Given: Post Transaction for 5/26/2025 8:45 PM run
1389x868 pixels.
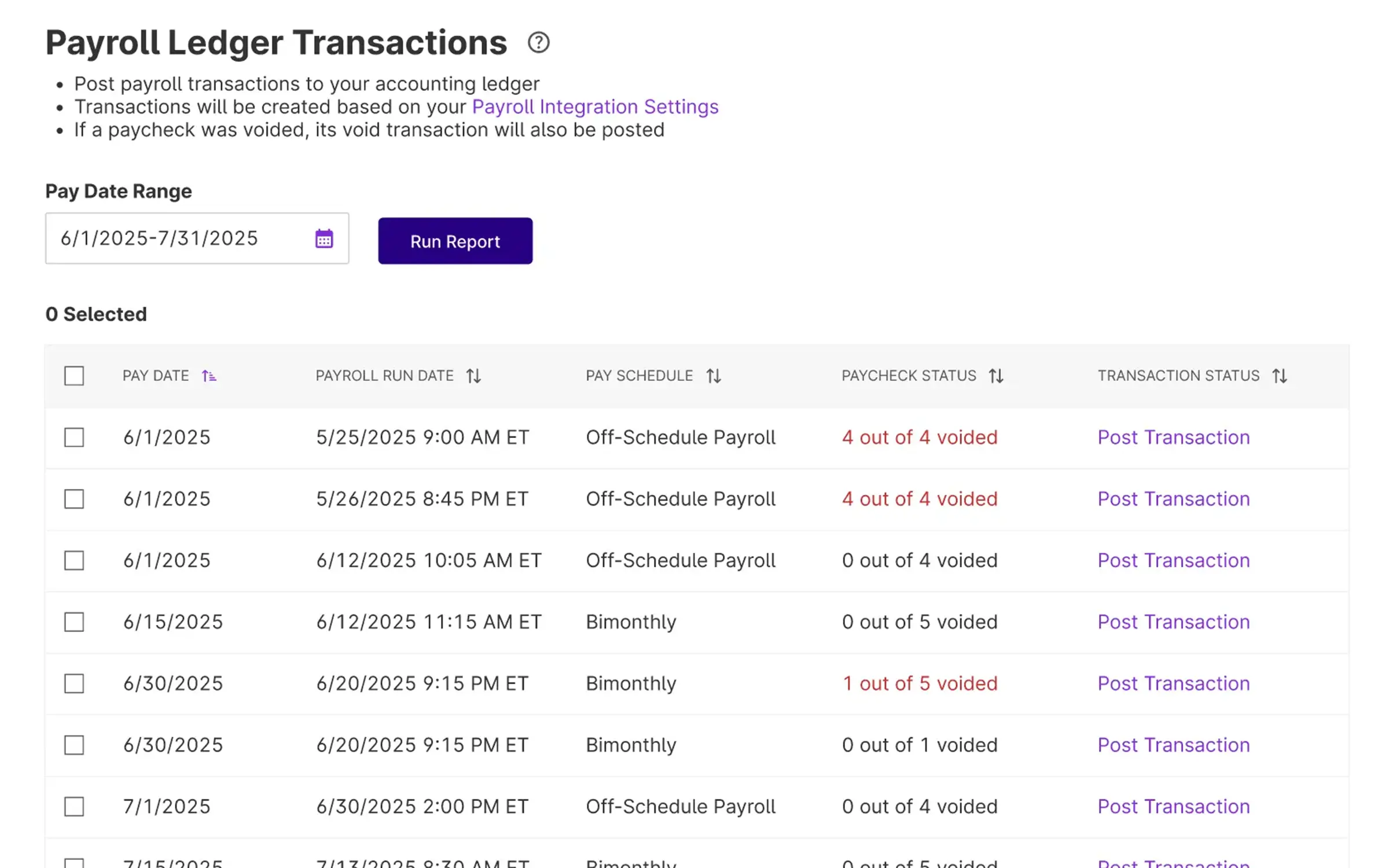Looking at the screenshot, I should pos(1173,499).
